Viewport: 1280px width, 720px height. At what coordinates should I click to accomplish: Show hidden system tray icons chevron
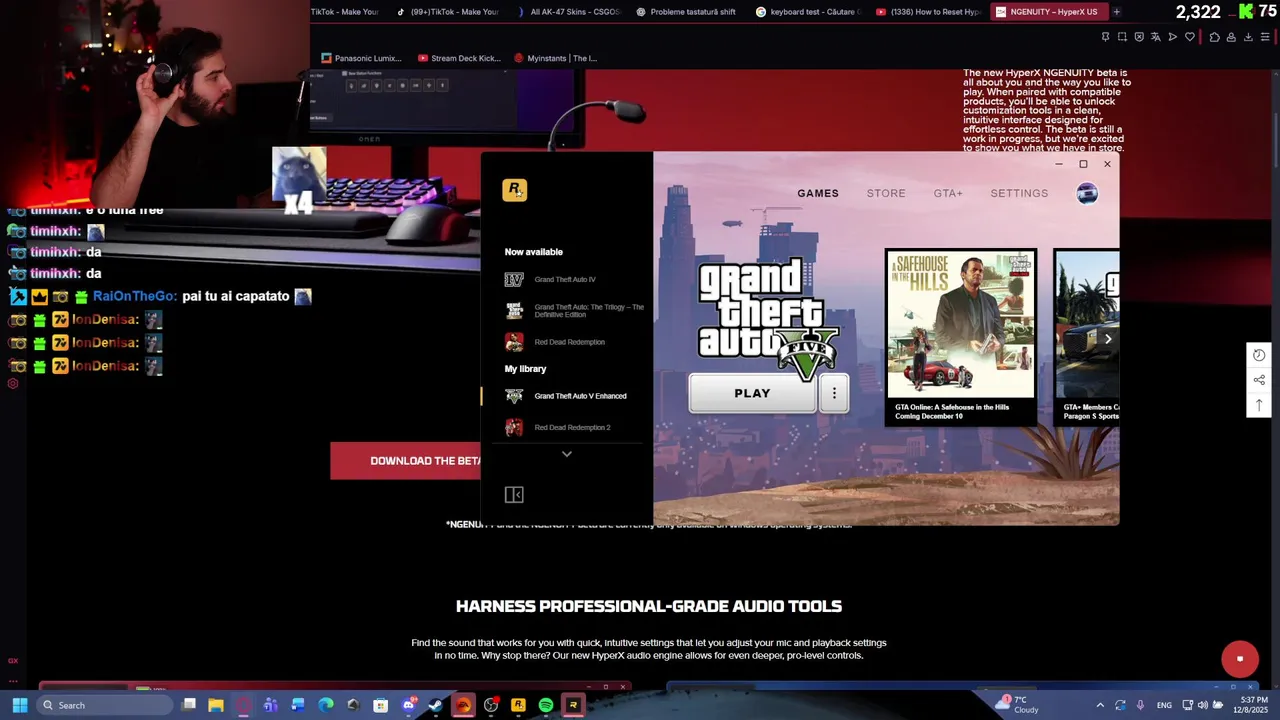(1100, 705)
